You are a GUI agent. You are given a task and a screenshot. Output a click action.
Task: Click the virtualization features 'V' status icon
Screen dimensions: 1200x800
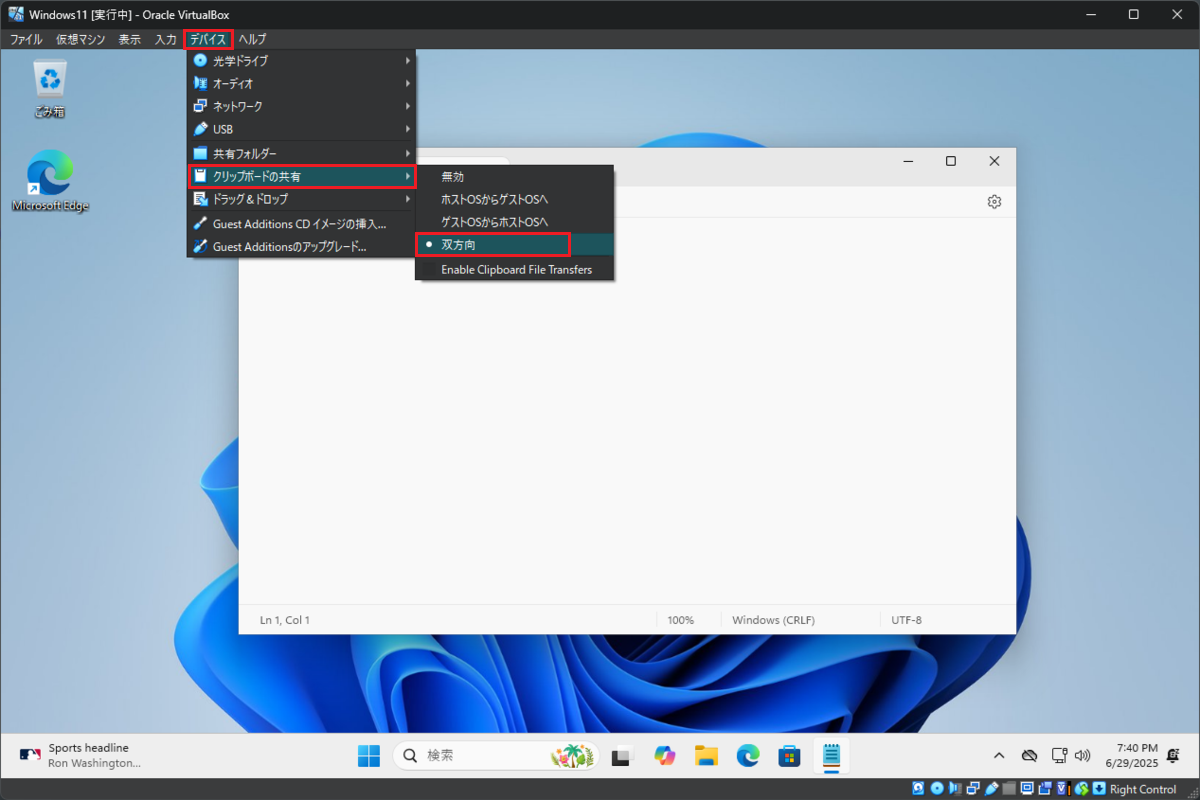click(x=1063, y=789)
